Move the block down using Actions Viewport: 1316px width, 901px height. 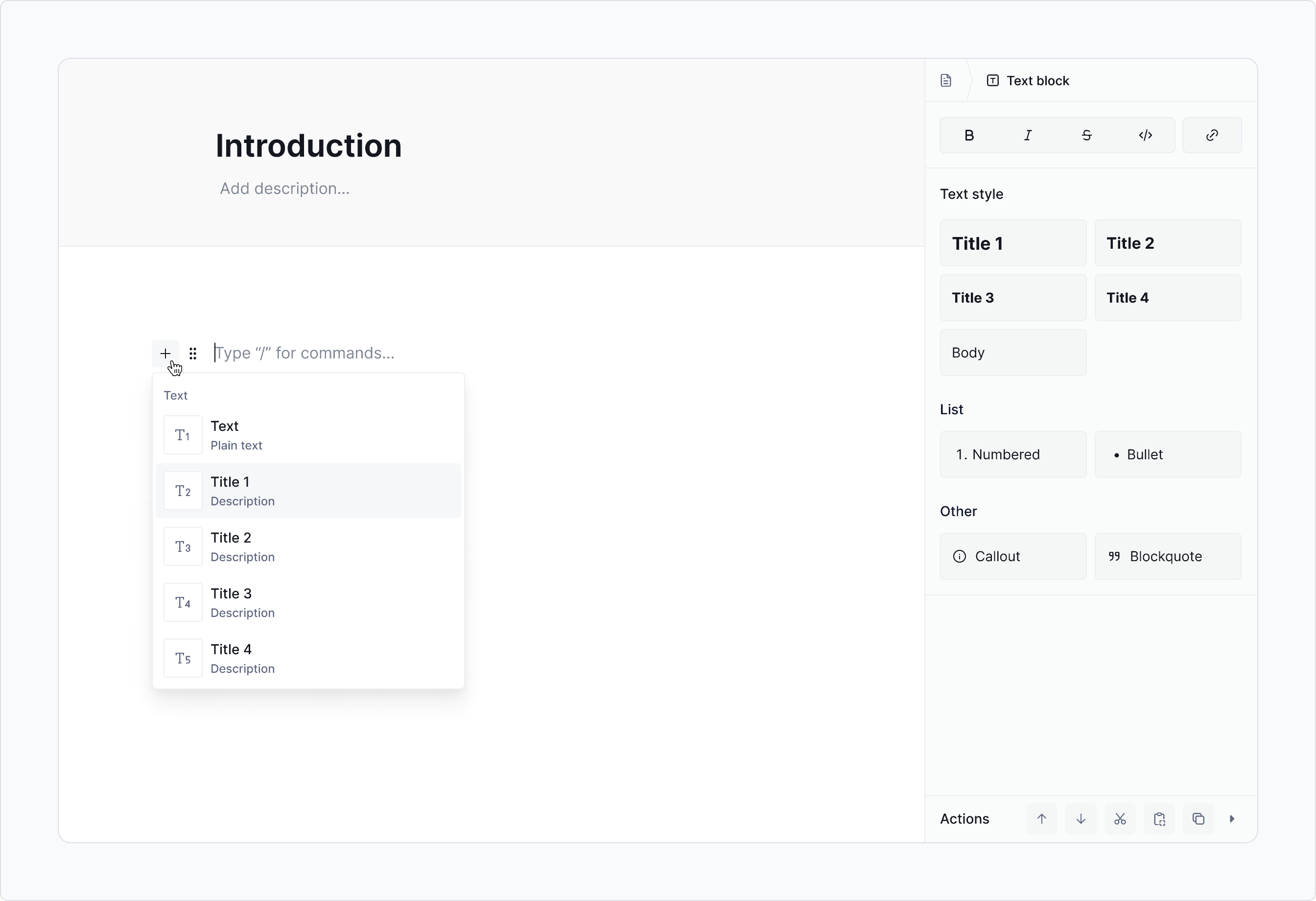(x=1081, y=819)
